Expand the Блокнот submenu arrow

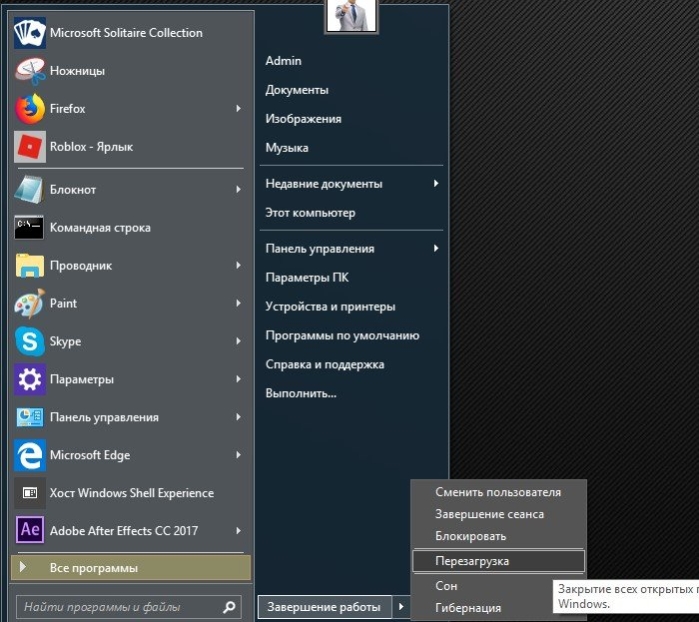tap(238, 189)
